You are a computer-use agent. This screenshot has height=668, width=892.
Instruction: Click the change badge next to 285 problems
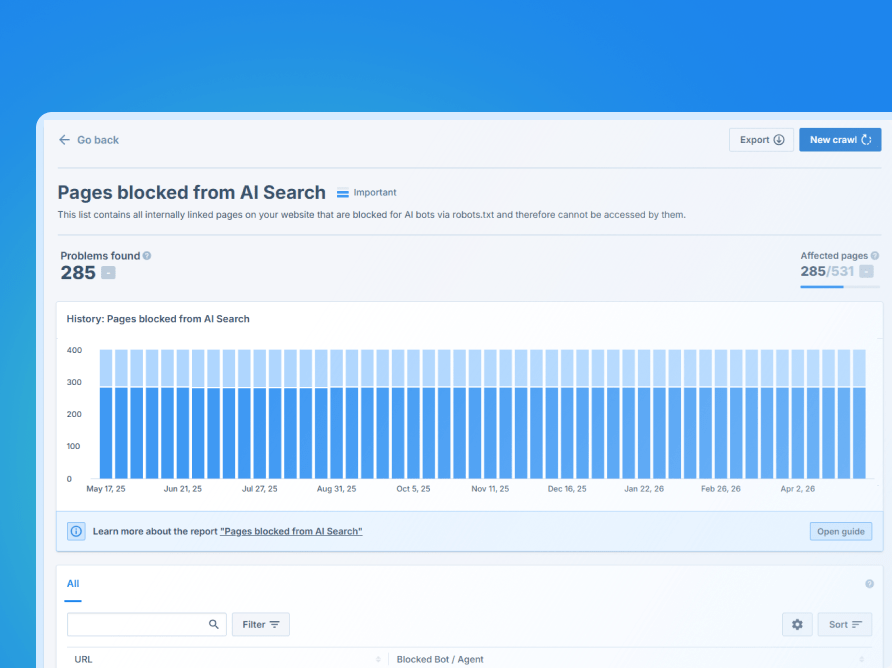click(108, 273)
